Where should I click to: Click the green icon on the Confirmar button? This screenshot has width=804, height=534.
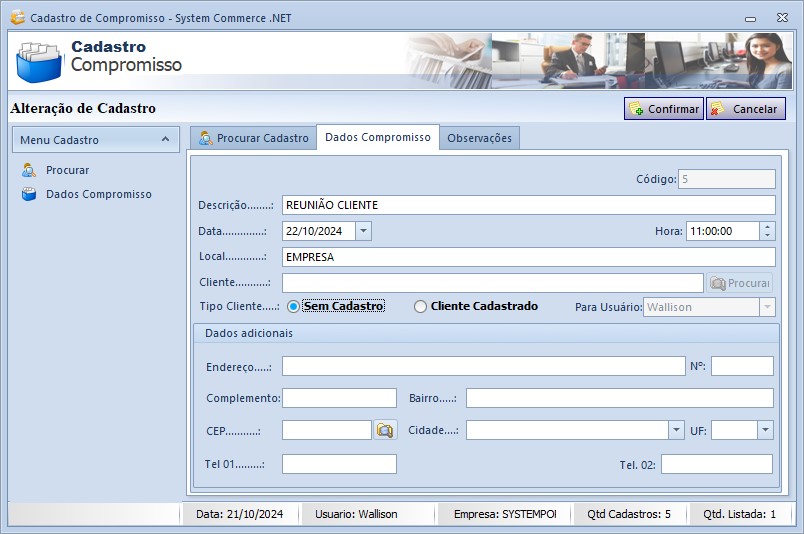click(x=636, y=109)
